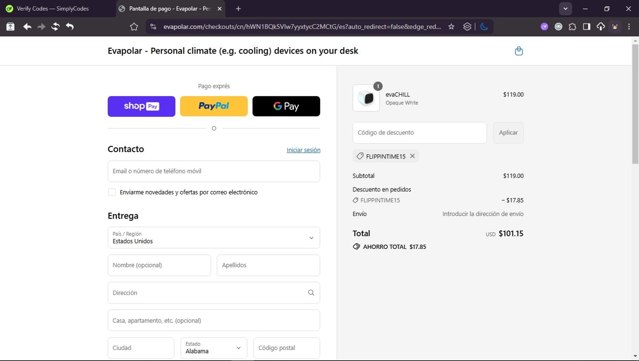Click the discount line amount - $17.85
Viewport: 639px width, 361px height.
(x=512, y=200)
